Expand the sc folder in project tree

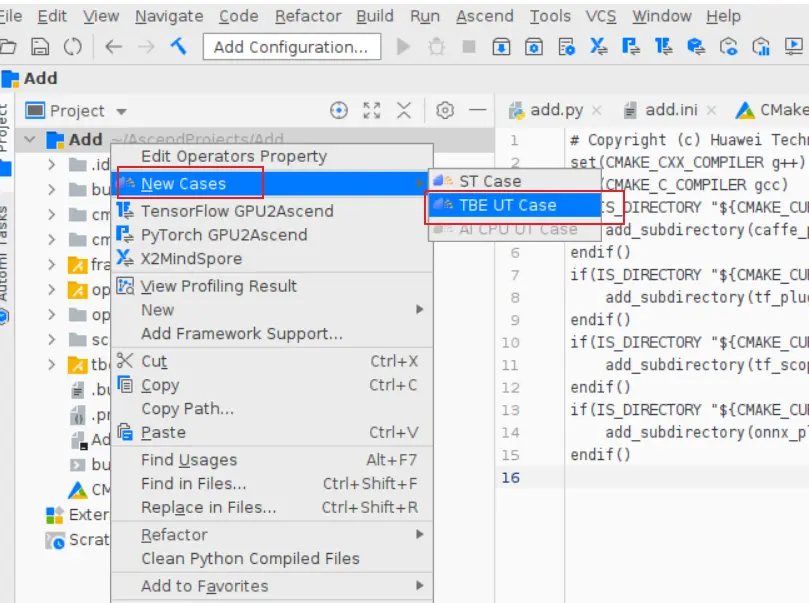51,339
